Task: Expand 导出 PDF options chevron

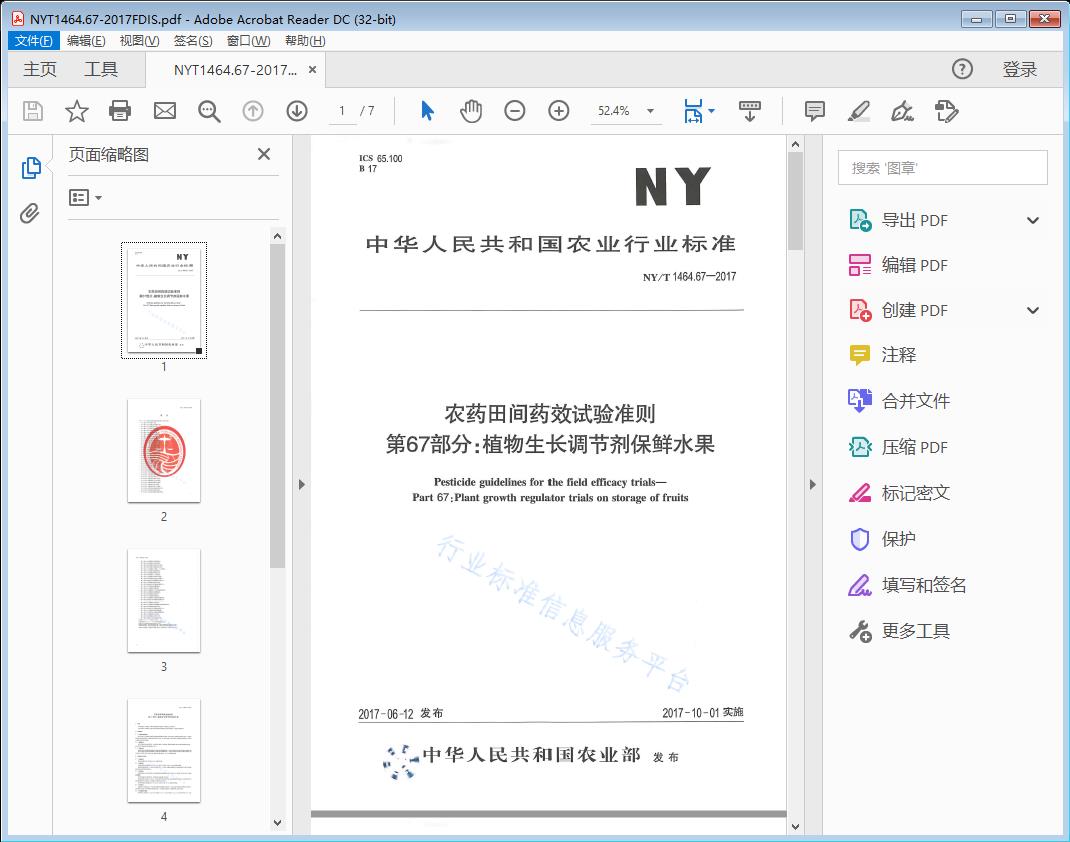Action: [1033, 221]
